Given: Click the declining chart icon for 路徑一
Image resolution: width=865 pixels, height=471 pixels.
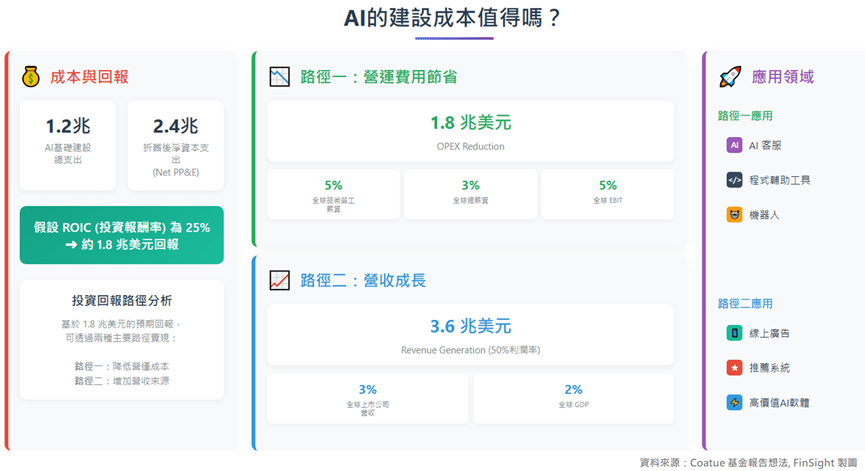Looking at the screenshot, I should pos(280,77).
